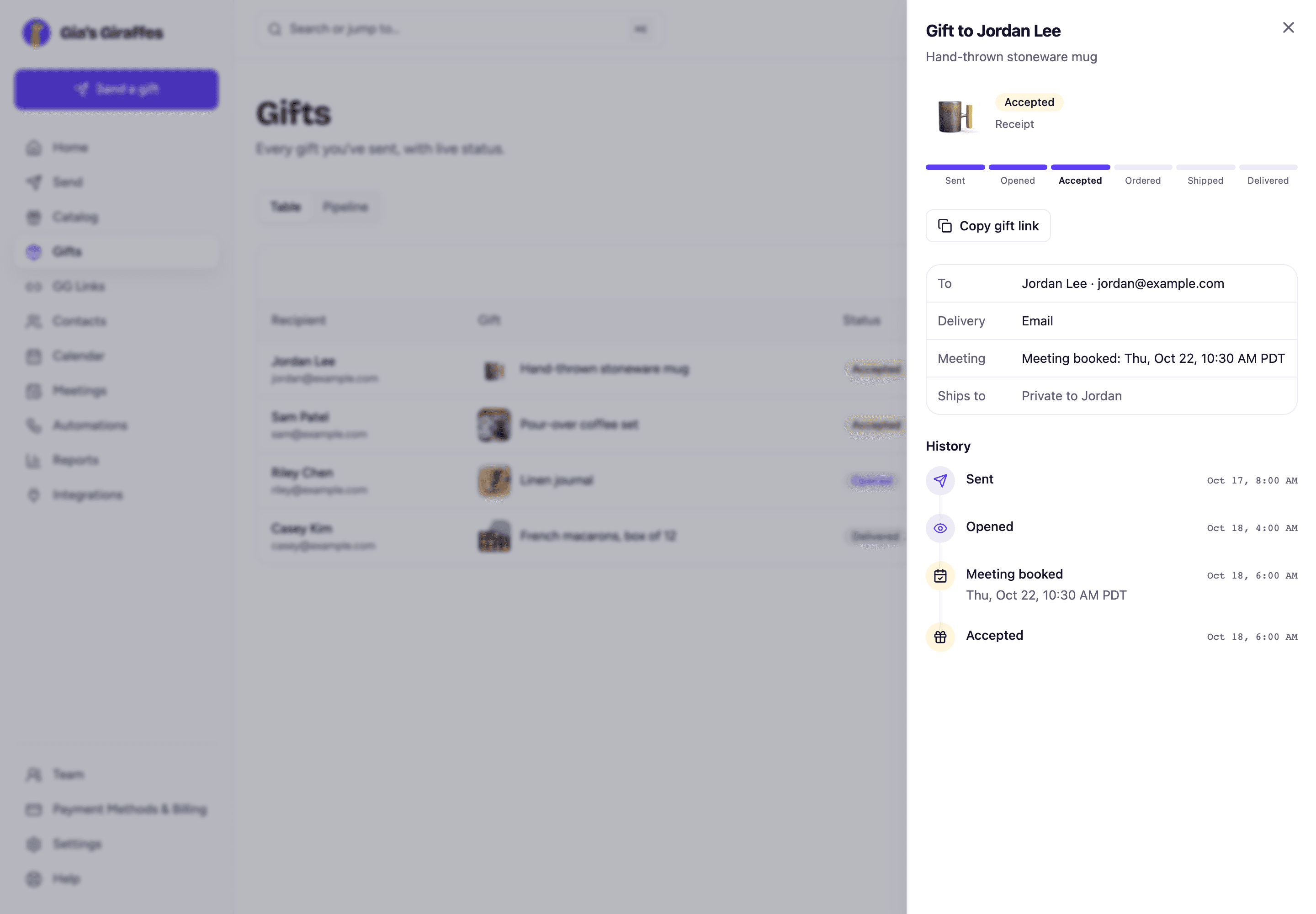Image resolution: width=1316 pixels, height=914 pixels.
Task: Switch to the Pipeline tab
Action: tap(345, 207)
